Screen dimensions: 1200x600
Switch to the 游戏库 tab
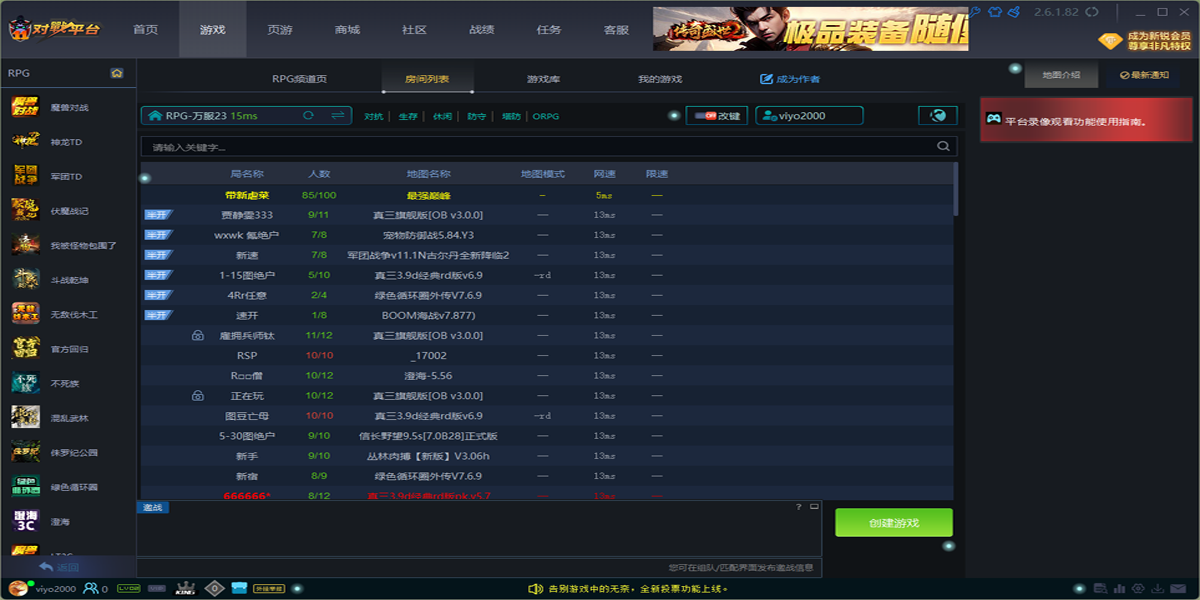click(x=543, y=79)
